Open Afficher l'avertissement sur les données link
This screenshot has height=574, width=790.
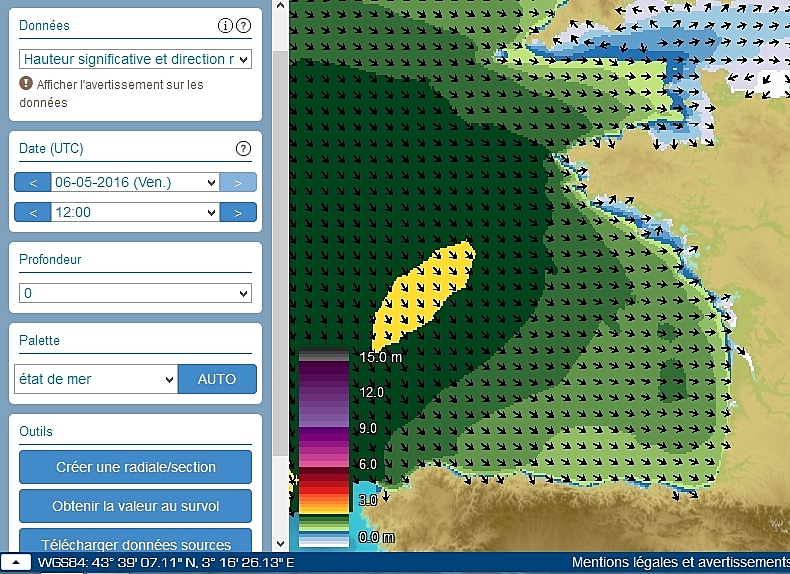click(x=111, y=93)
